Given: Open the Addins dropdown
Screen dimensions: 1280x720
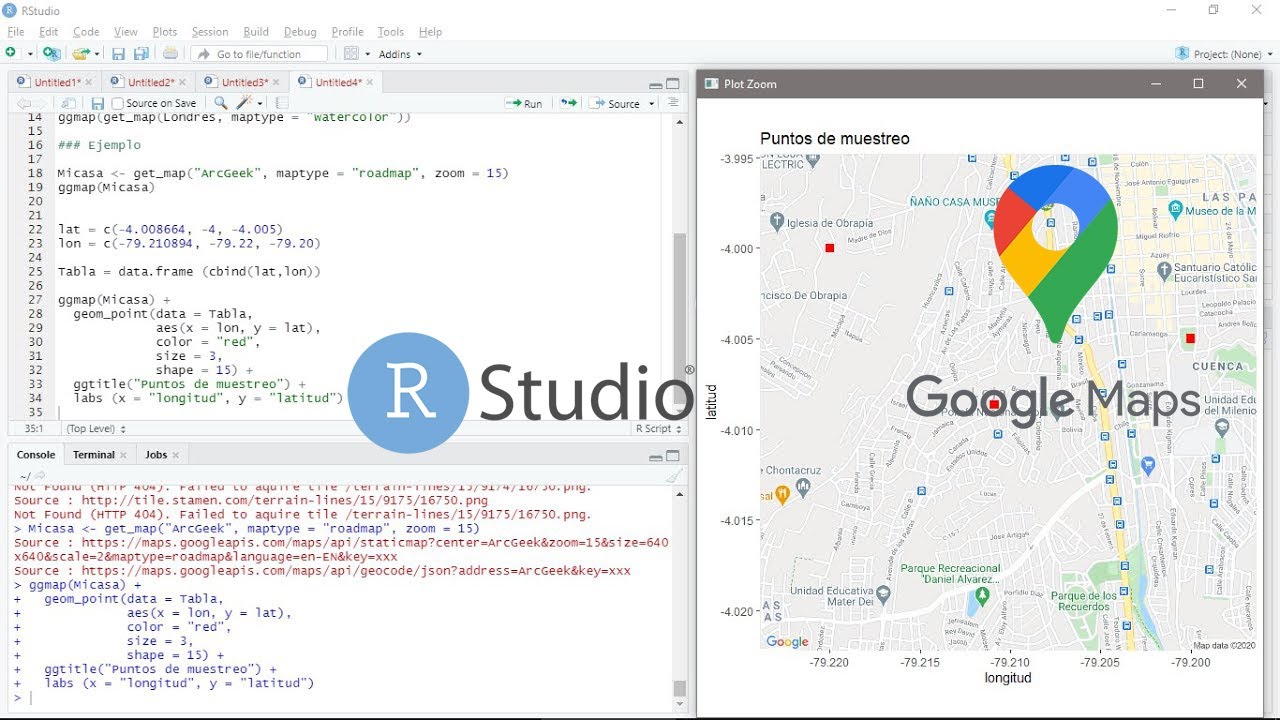Looking at the screenshot, I should (400, 54).
